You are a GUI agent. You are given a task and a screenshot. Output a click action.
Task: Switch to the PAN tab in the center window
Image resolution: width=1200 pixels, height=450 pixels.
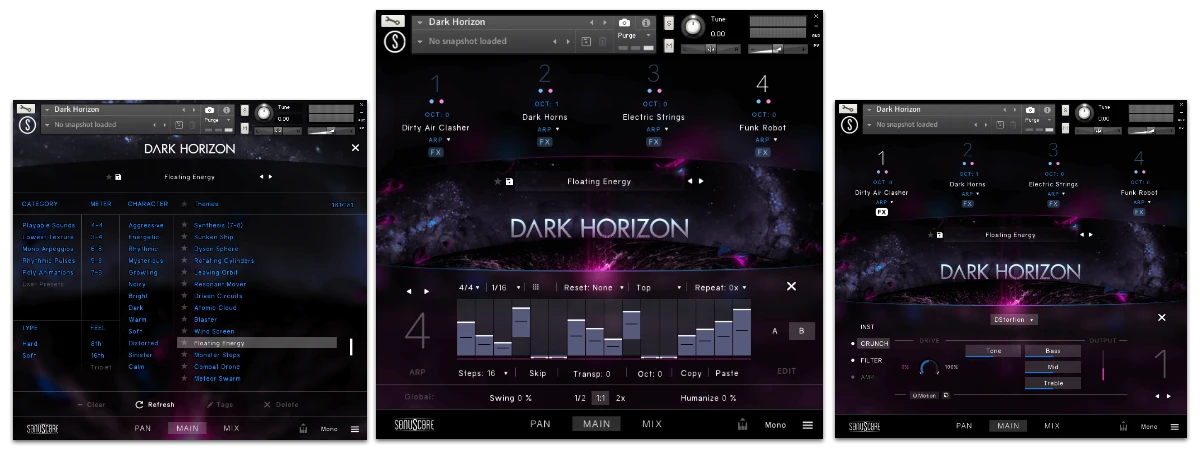541,424
